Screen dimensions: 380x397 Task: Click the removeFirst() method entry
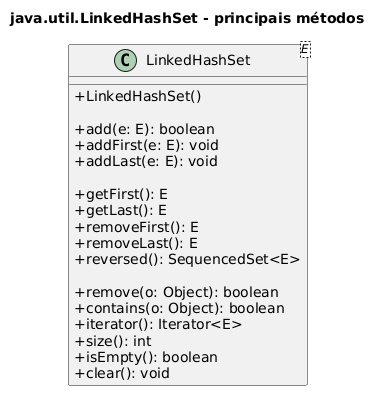coord(137,227)
